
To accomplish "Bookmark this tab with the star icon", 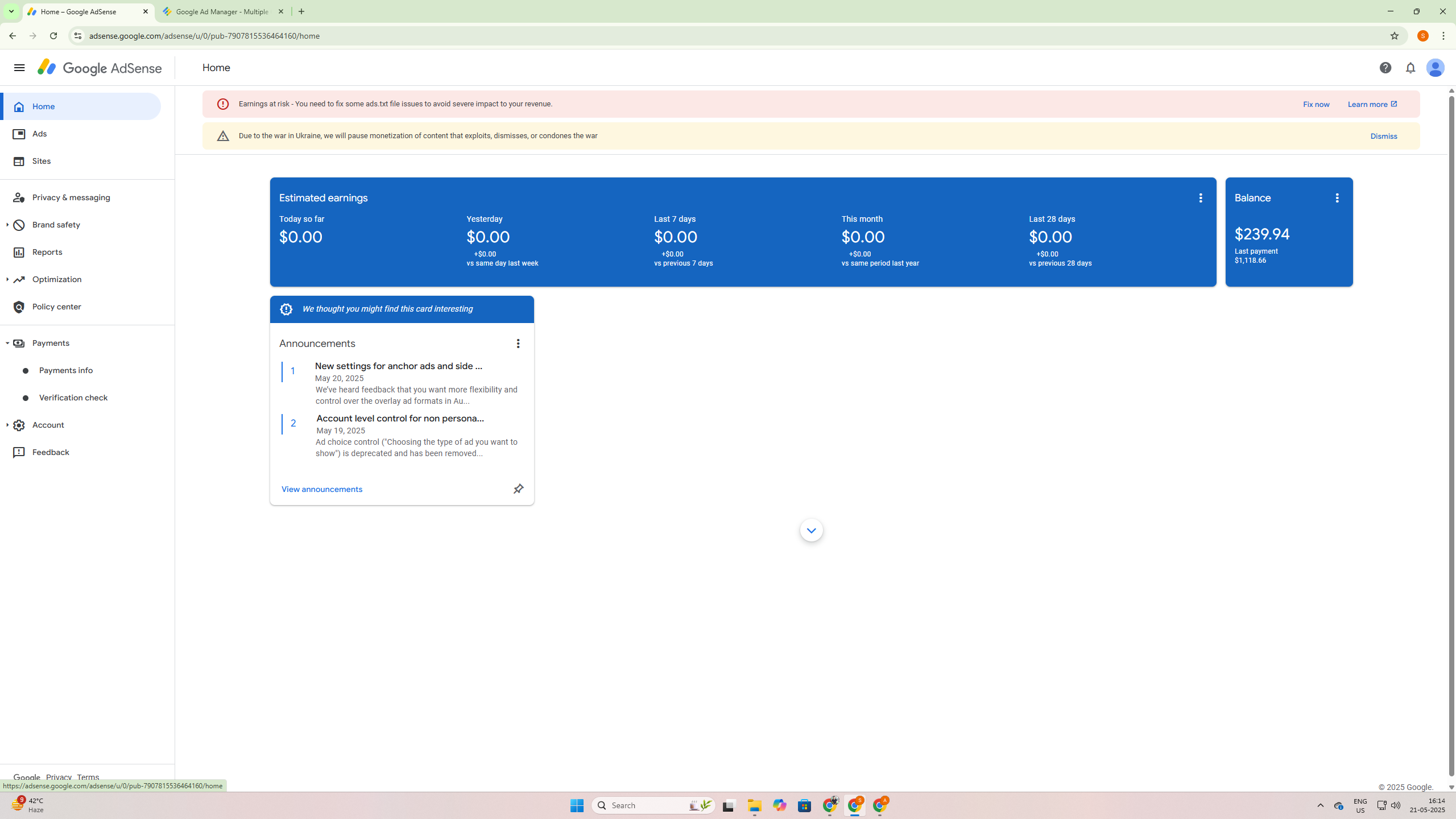I will [1394, 36].
